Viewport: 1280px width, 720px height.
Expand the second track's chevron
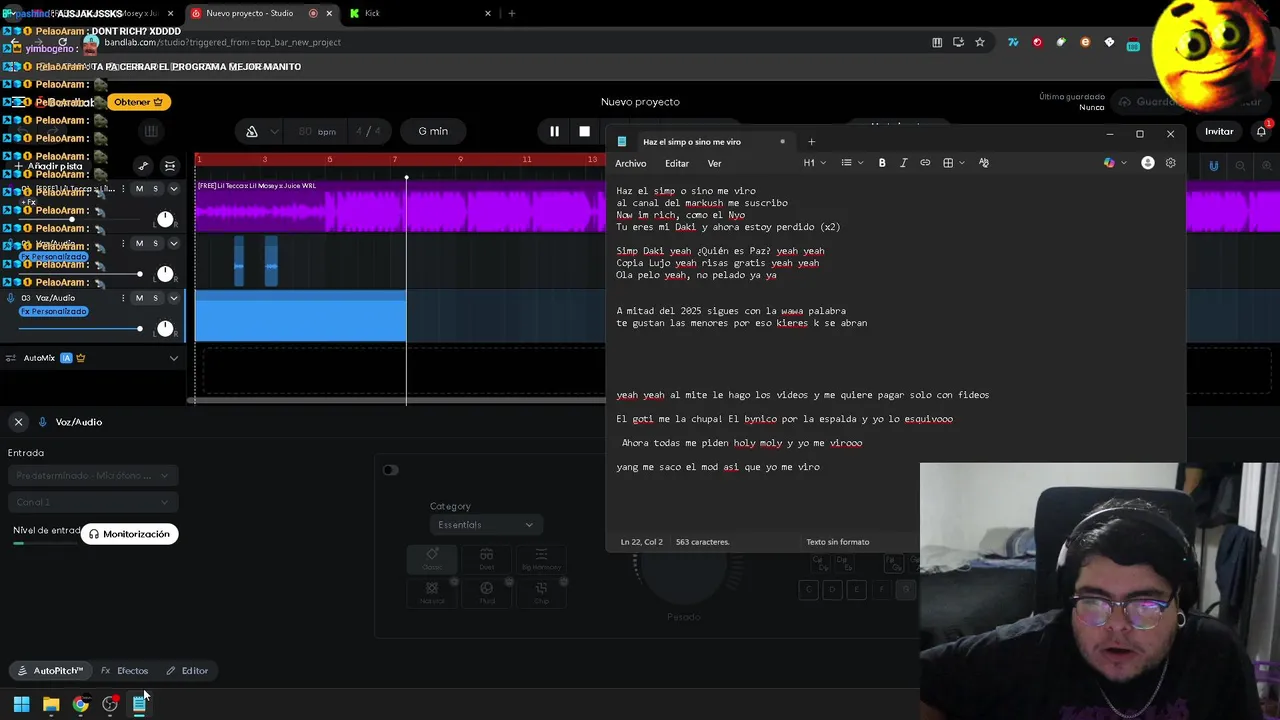[x=173, y=244]
